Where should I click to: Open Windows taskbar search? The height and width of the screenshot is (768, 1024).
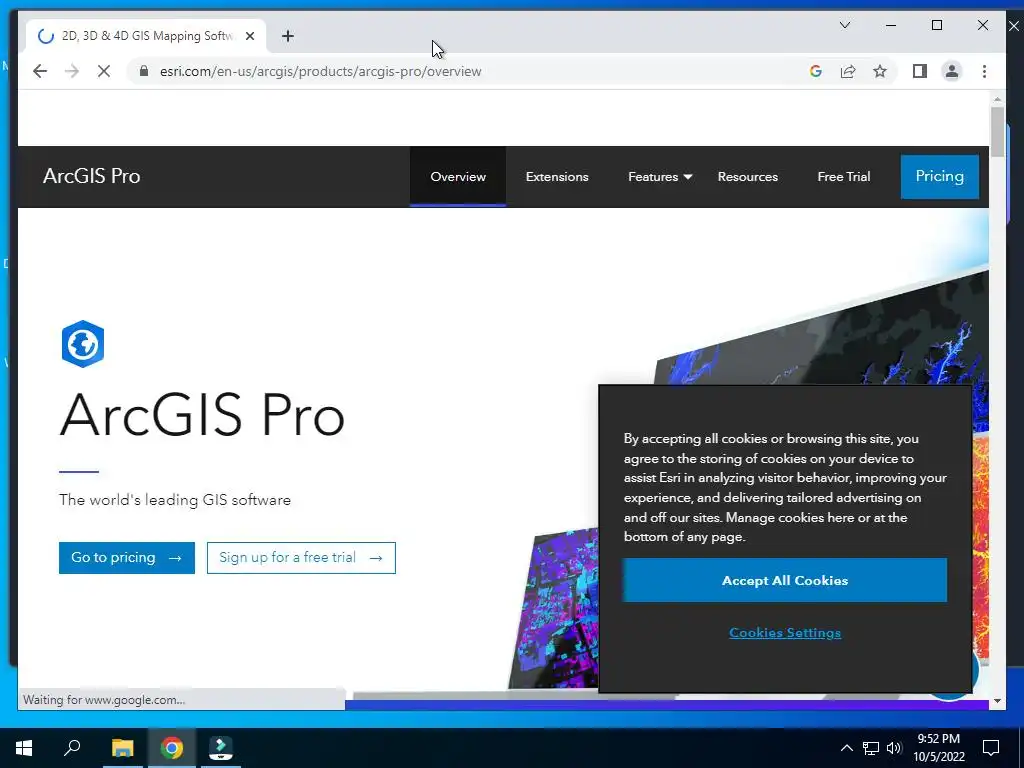coord(72,748)
